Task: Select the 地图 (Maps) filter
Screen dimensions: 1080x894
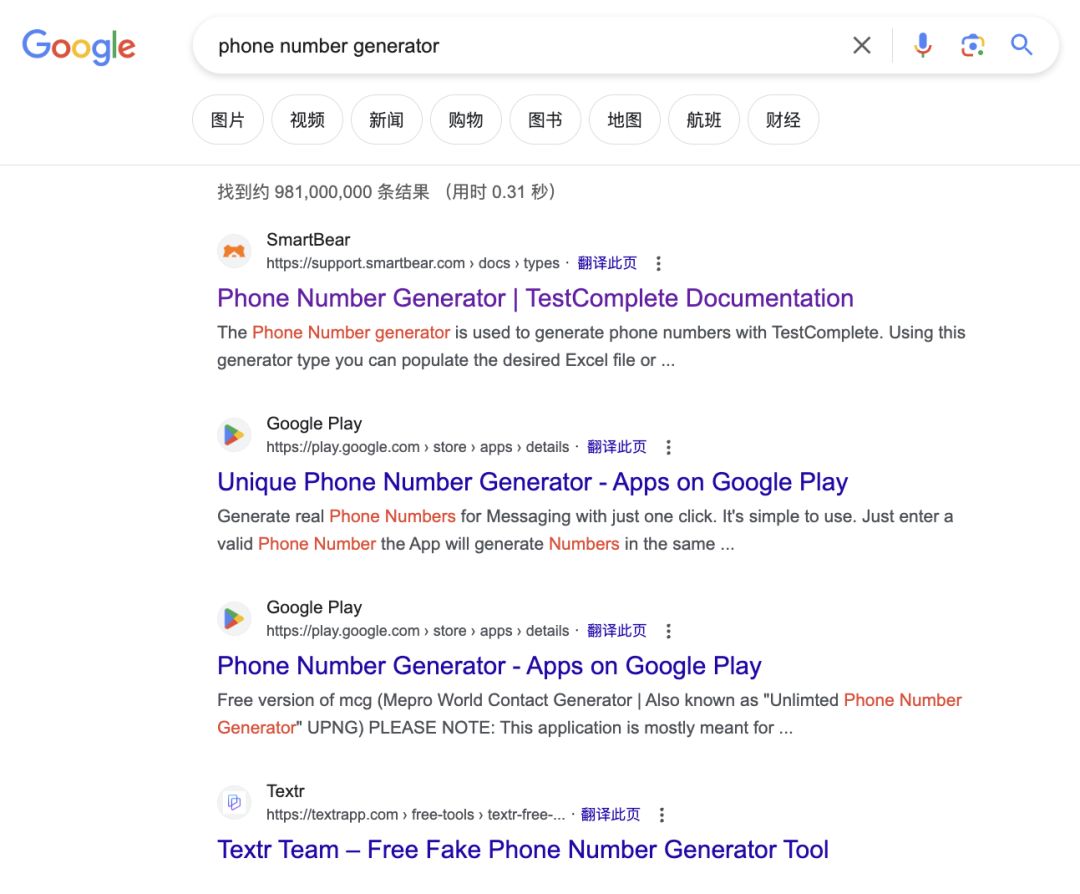Action: pyautogui.click(x=624, y=120)
